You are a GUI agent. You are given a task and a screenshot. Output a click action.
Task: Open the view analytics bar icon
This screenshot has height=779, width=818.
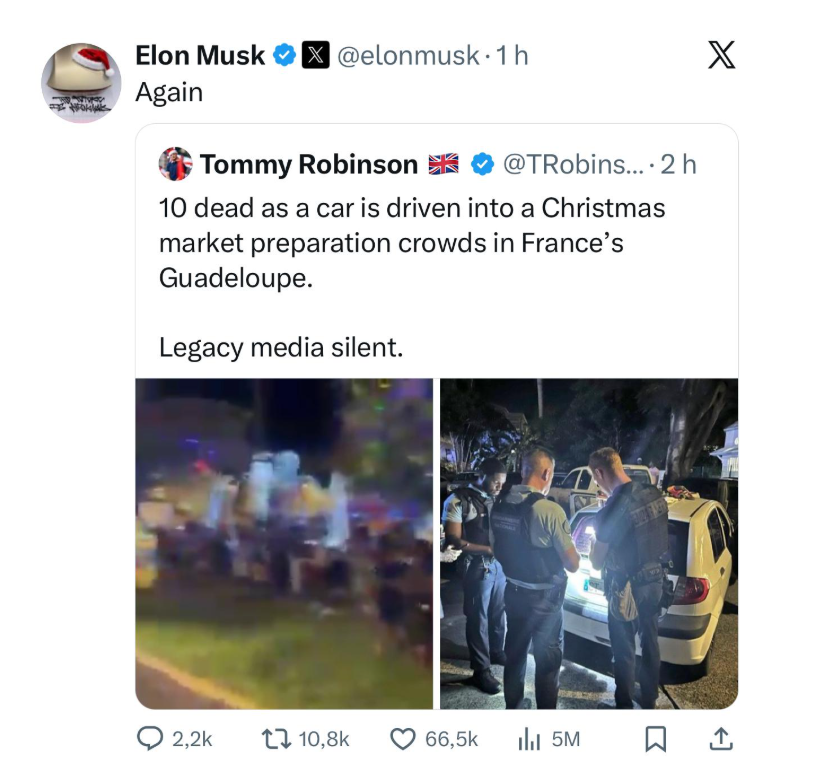pyautogui.click(x=527, y=739)
